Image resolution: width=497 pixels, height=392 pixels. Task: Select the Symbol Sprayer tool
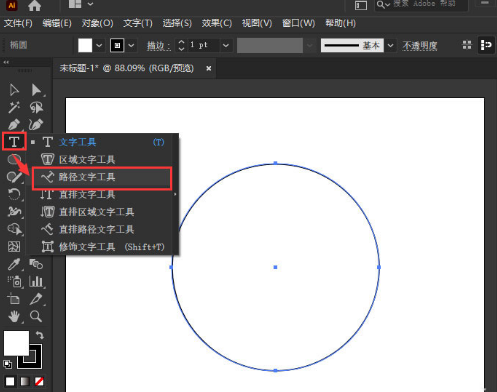coord(14,281)
